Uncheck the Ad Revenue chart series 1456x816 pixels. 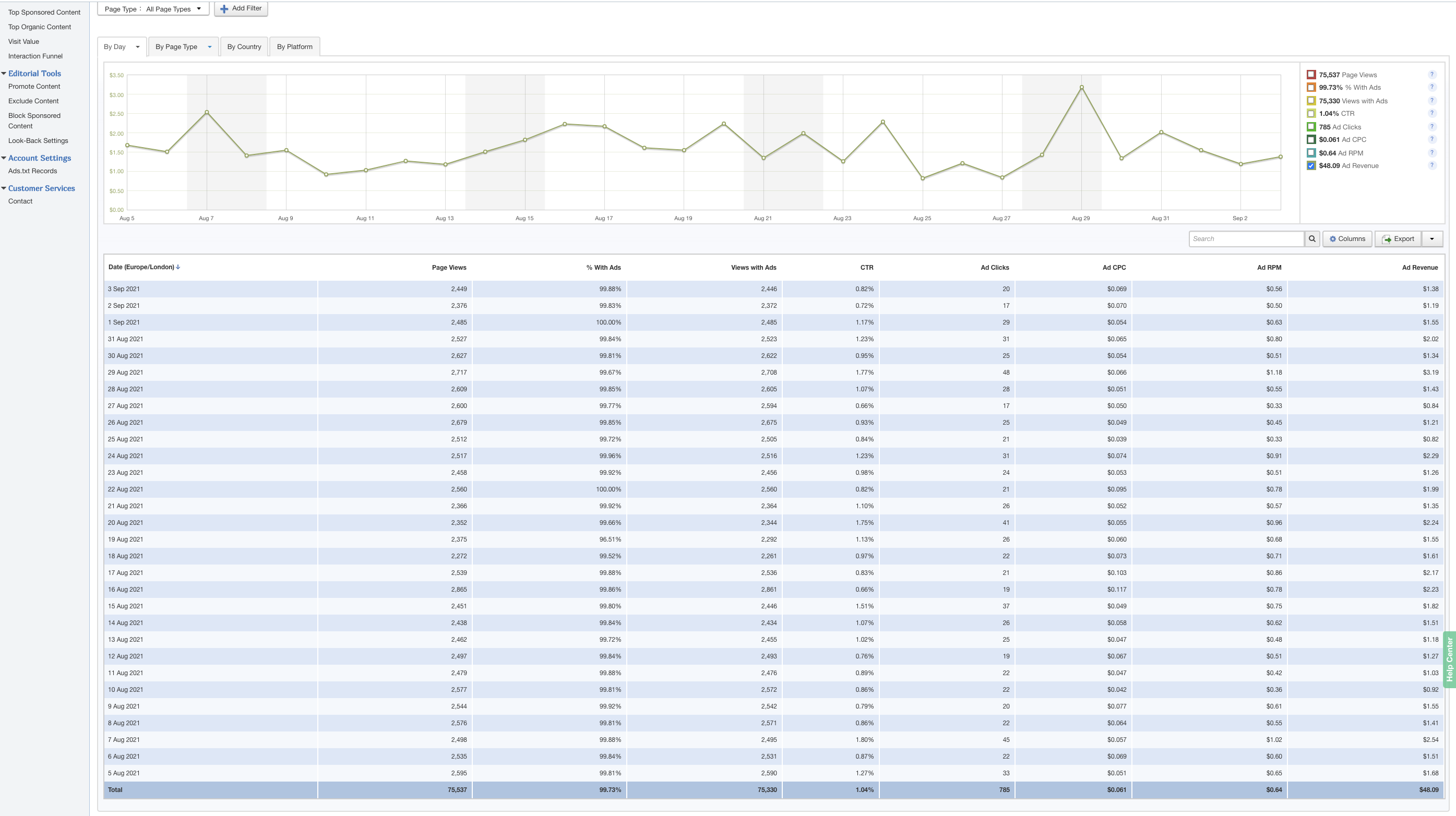click(1311, 165)
